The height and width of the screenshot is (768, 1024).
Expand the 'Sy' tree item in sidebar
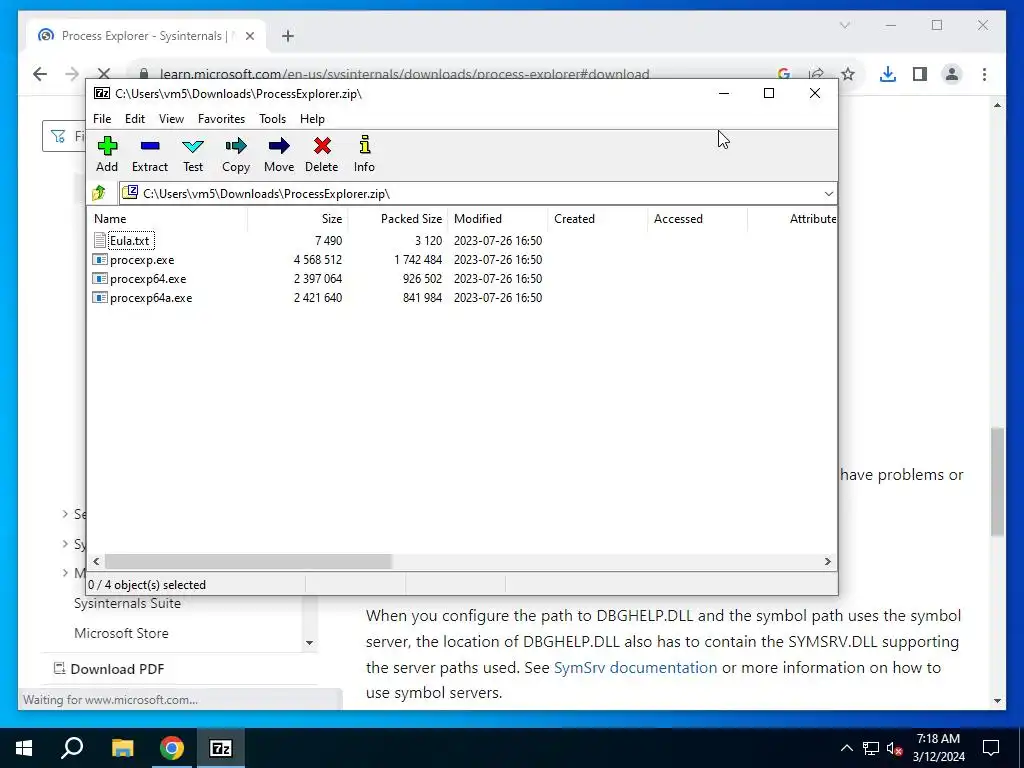tap(65, 543)
